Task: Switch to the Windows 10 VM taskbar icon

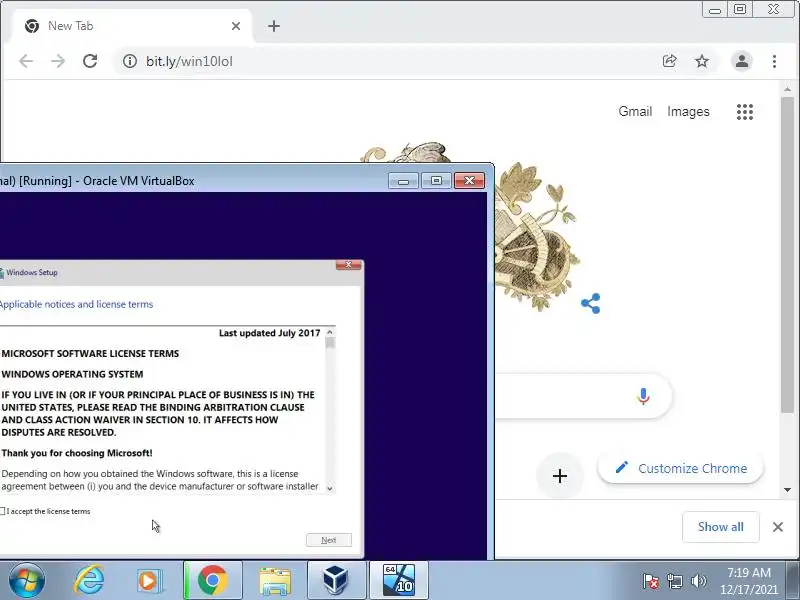Action: click(399, 581)
